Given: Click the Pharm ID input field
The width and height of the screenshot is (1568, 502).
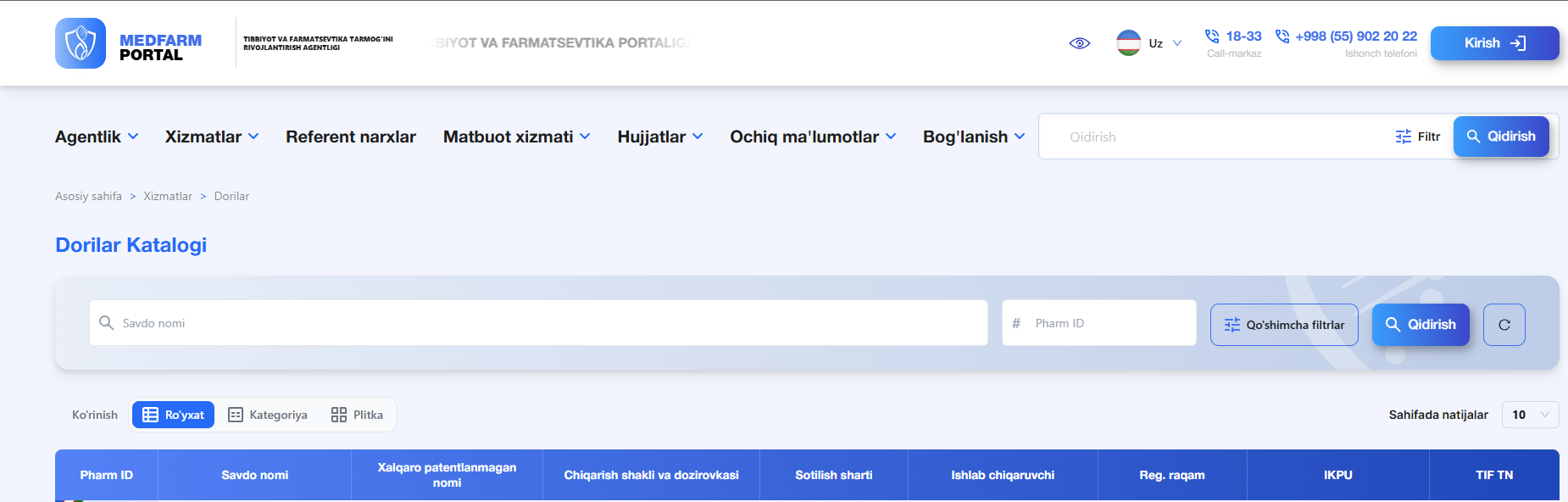Looking at the screenshot, I should 1099,323.
